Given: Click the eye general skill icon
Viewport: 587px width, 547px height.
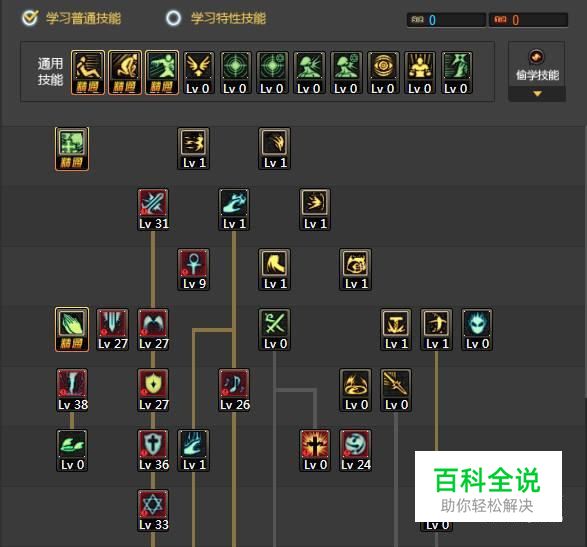Looking at the screenshot, I should (x=383, y=73).
